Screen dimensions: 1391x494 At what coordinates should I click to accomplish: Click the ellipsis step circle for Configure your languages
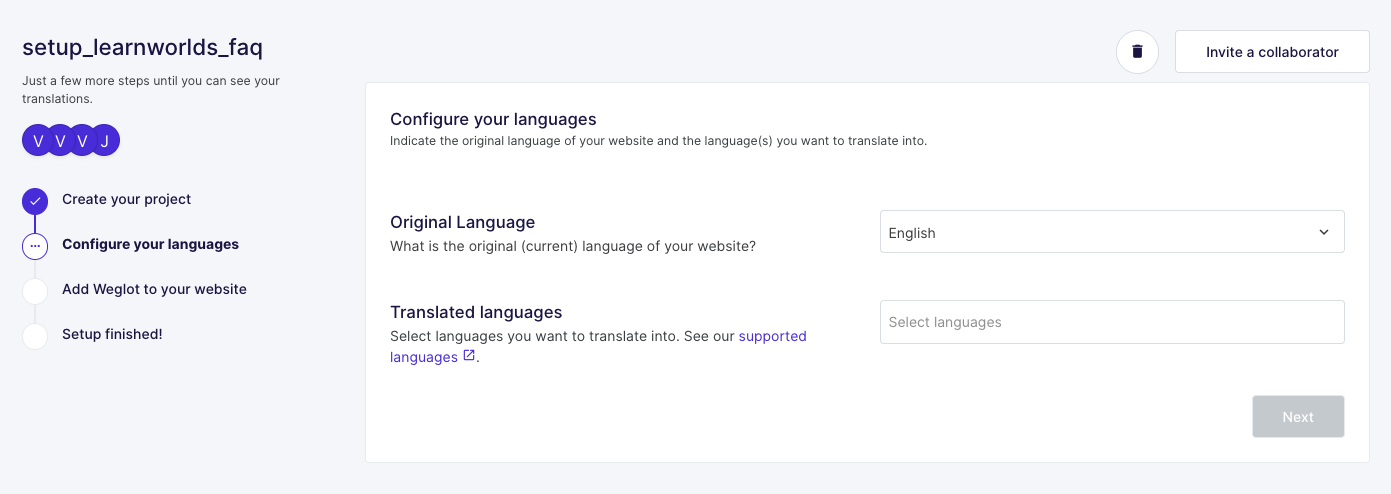click(35, 246)
